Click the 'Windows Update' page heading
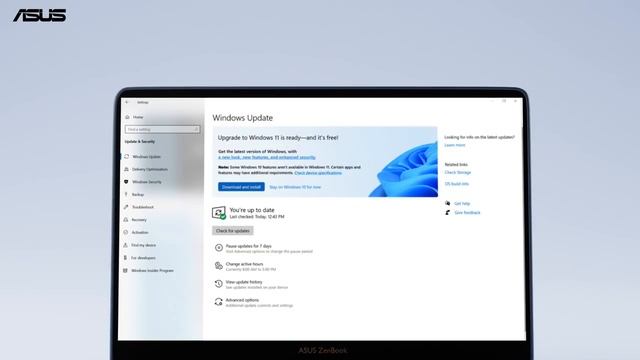Viewport: 640px width, 360px height. point(242,118)
